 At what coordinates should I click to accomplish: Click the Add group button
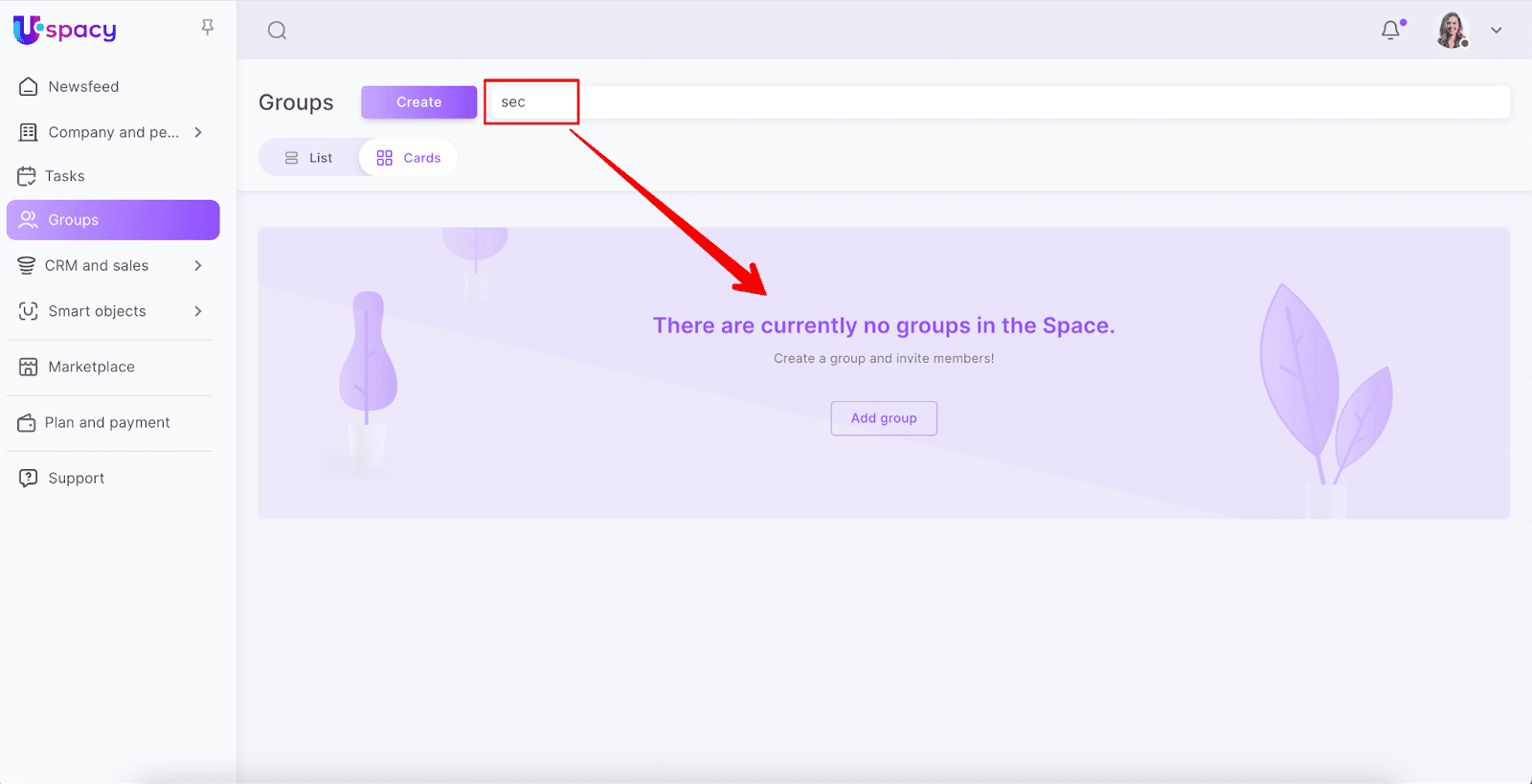point(884,418)
